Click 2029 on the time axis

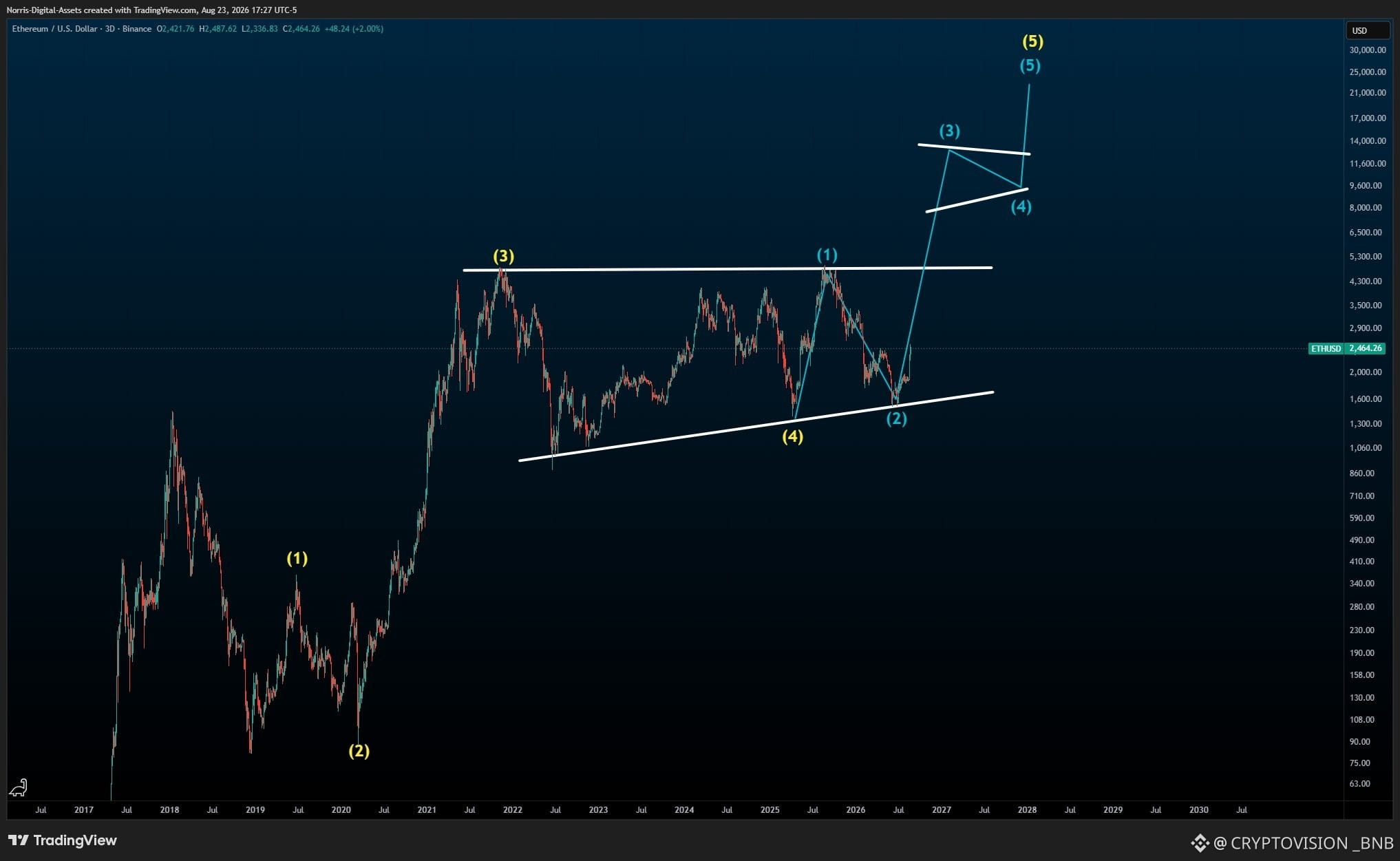click(1113, 810)
